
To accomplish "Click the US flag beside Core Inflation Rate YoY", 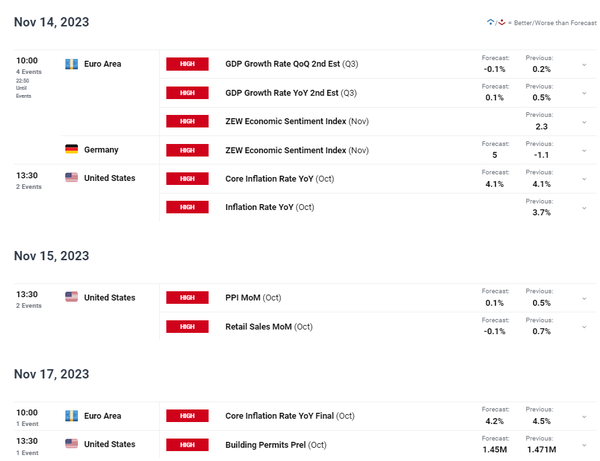I will [x=71, y=178].
